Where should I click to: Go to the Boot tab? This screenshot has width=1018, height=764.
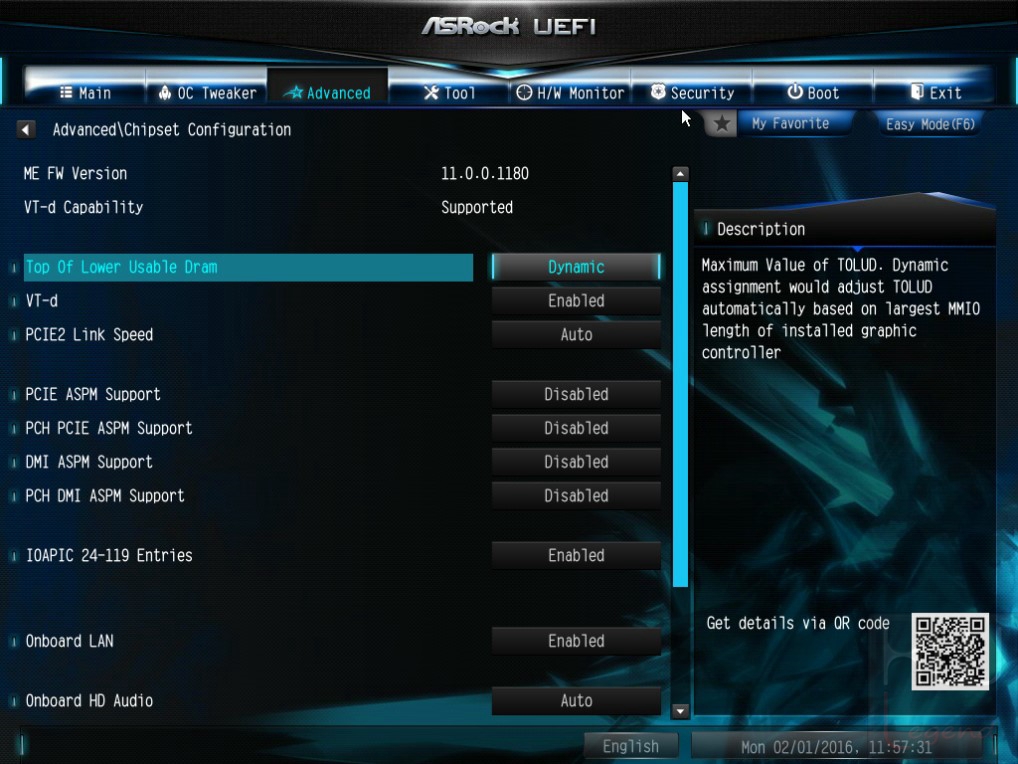813,93
